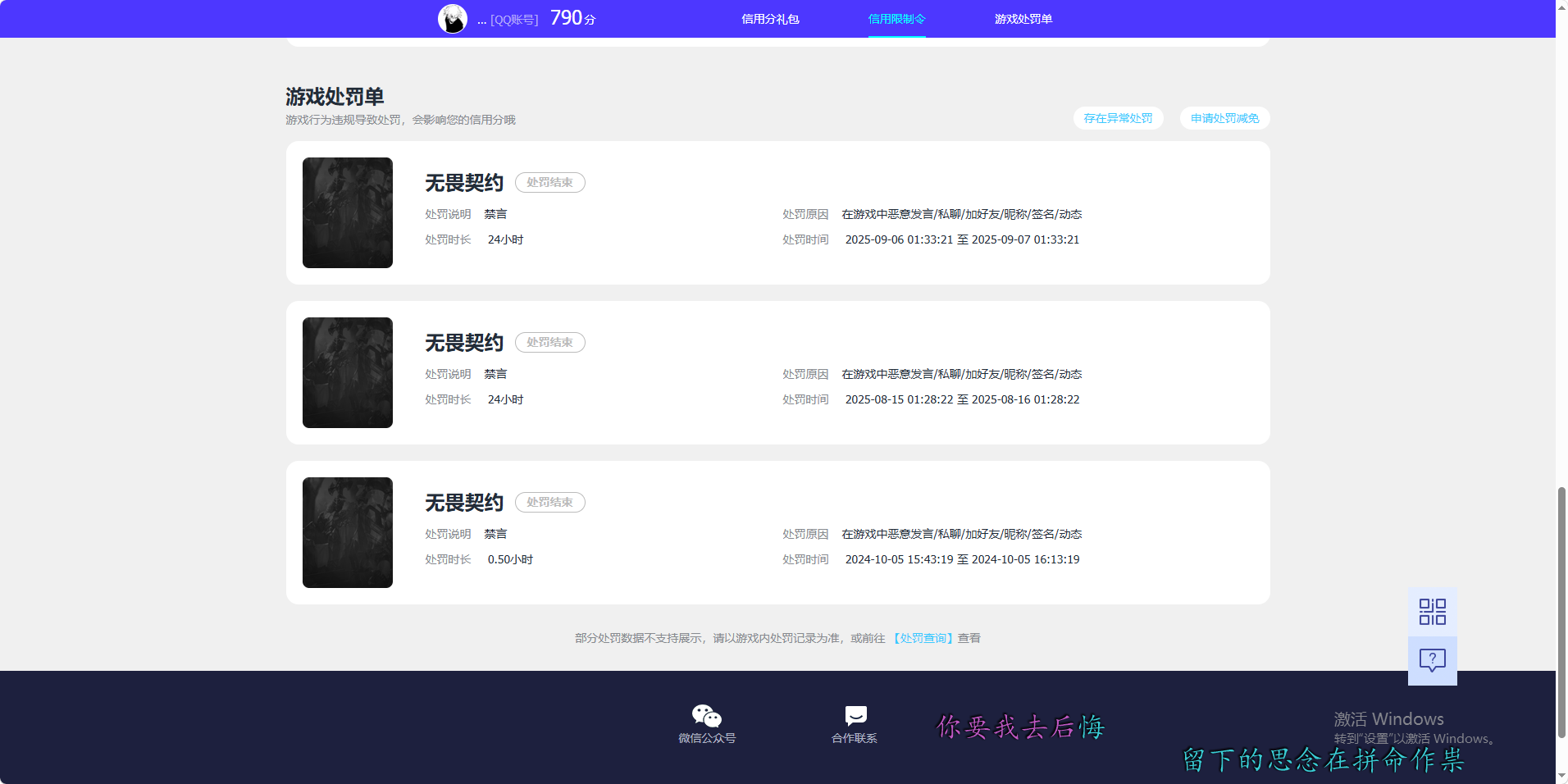Switch to the 信用分礼包 tab
The width and height of the screenshot is (1568, 784).
coord(769,18)
